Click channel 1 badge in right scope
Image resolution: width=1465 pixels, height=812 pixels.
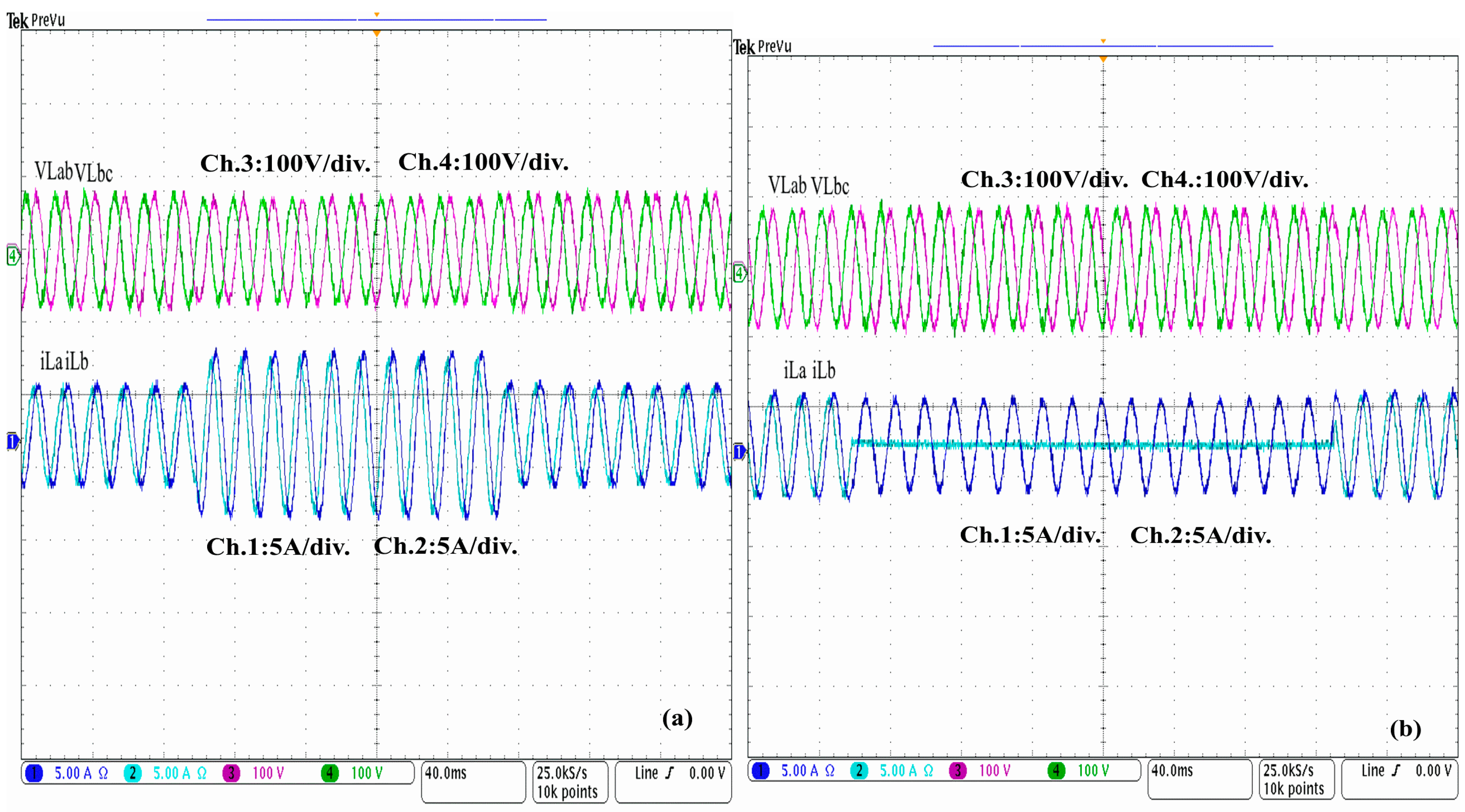[x=760, y=771]
